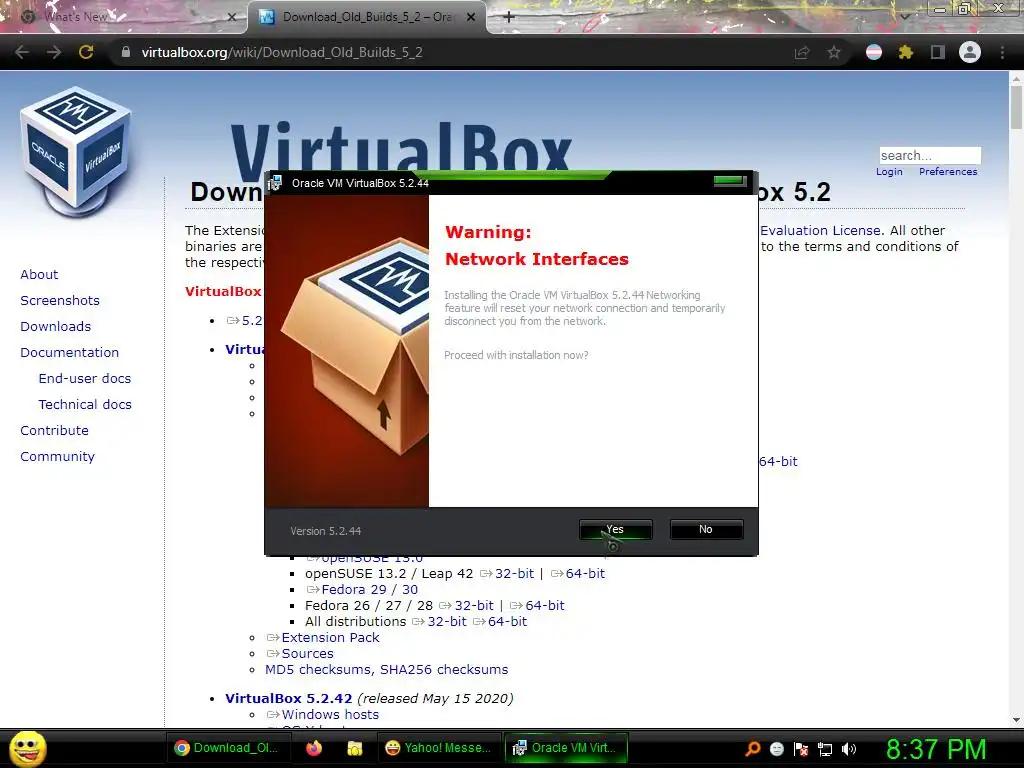Image resolution: width=1024 pixels, height=768 pixels.
Task: Open a new browser tab
Action: coord(509,17)
